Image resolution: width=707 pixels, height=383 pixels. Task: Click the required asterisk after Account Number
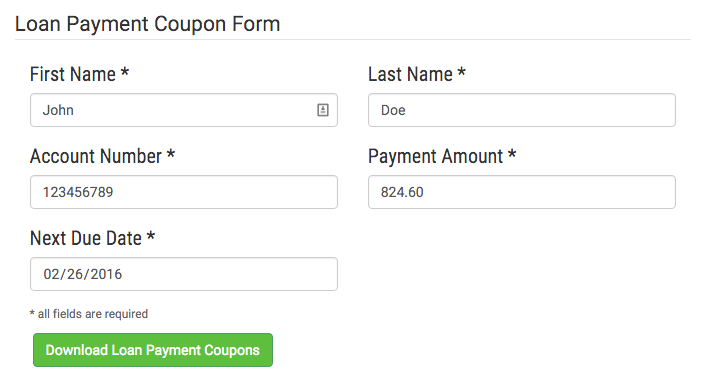[171, 154]
